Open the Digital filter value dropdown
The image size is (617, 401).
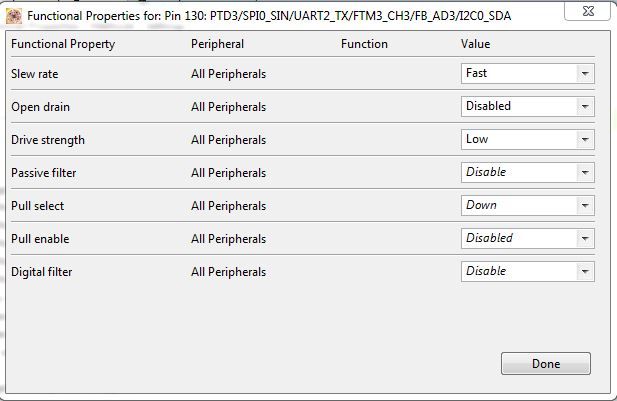tap(585, 271)
